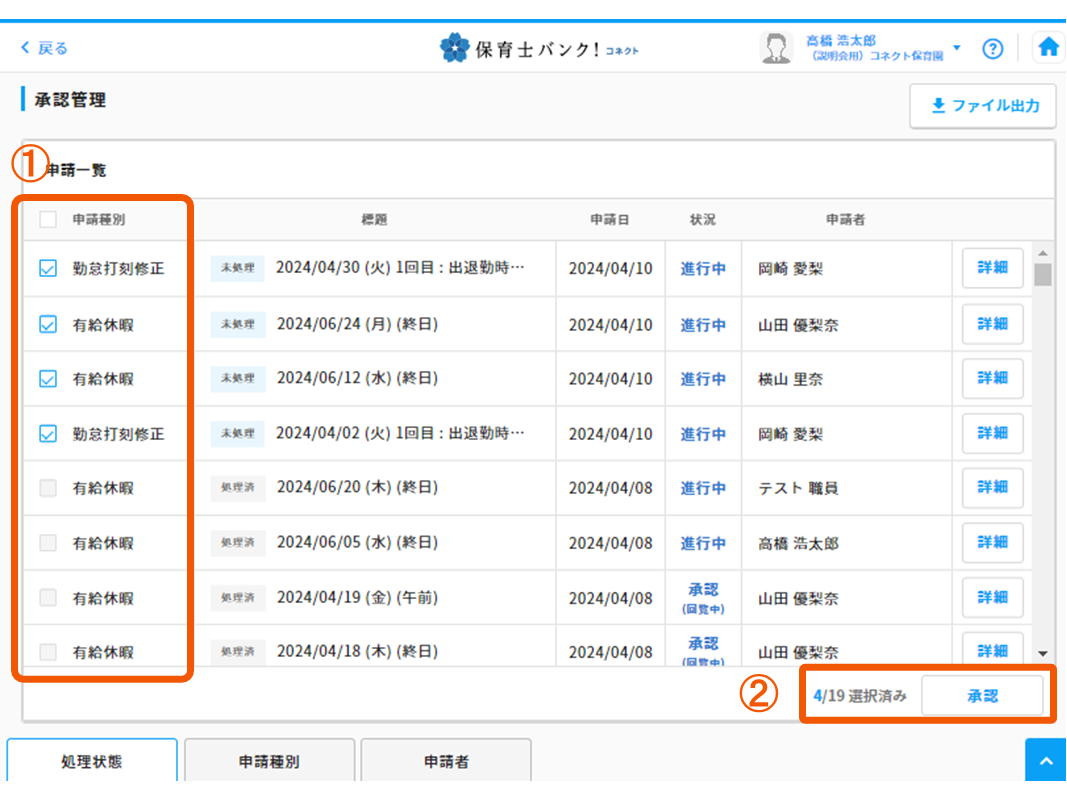Open the help question mark icon
This screenshot has width=1067, height=800.
pos(992,48)
